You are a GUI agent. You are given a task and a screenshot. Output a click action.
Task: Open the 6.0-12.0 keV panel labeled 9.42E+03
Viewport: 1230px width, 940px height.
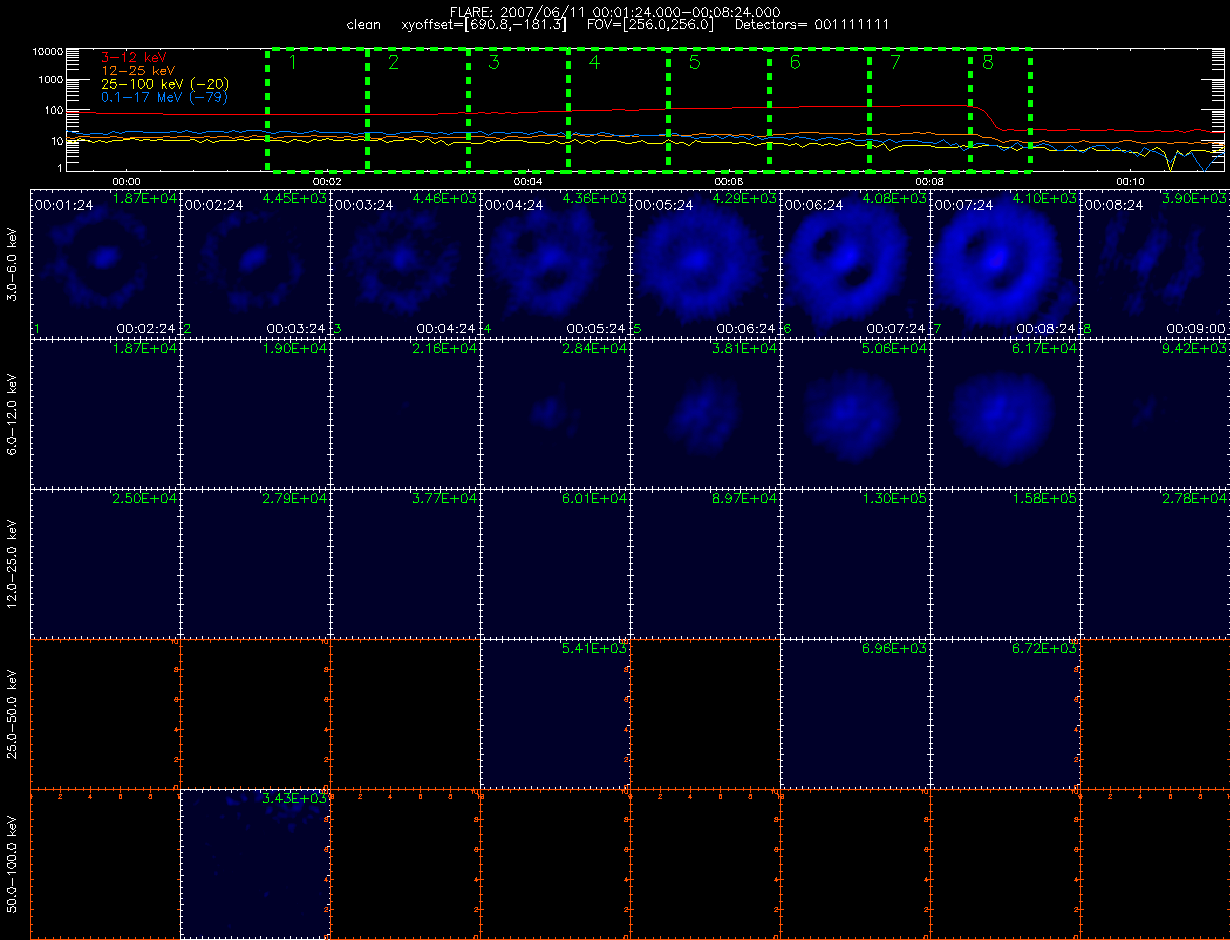tap(1155, 413)
